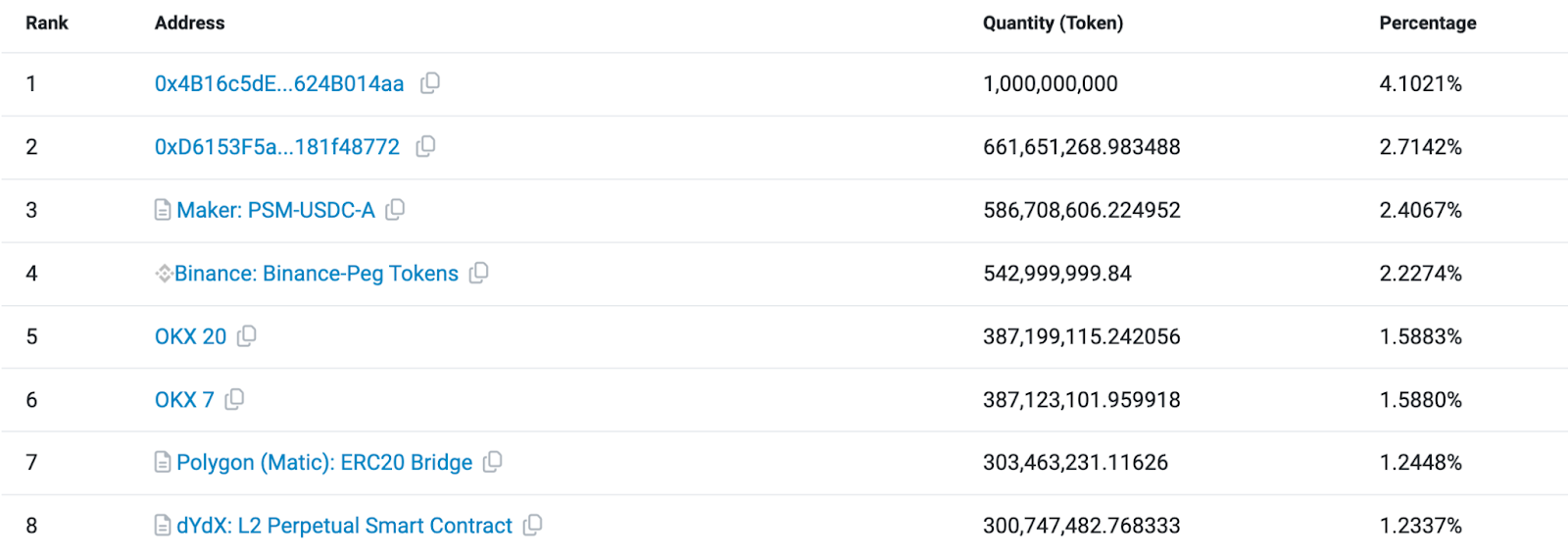Screen dimensions: 1568x557
Task: Copy address 0x4B16c5dE...624B014aa
Action: (x=430, y=83)
